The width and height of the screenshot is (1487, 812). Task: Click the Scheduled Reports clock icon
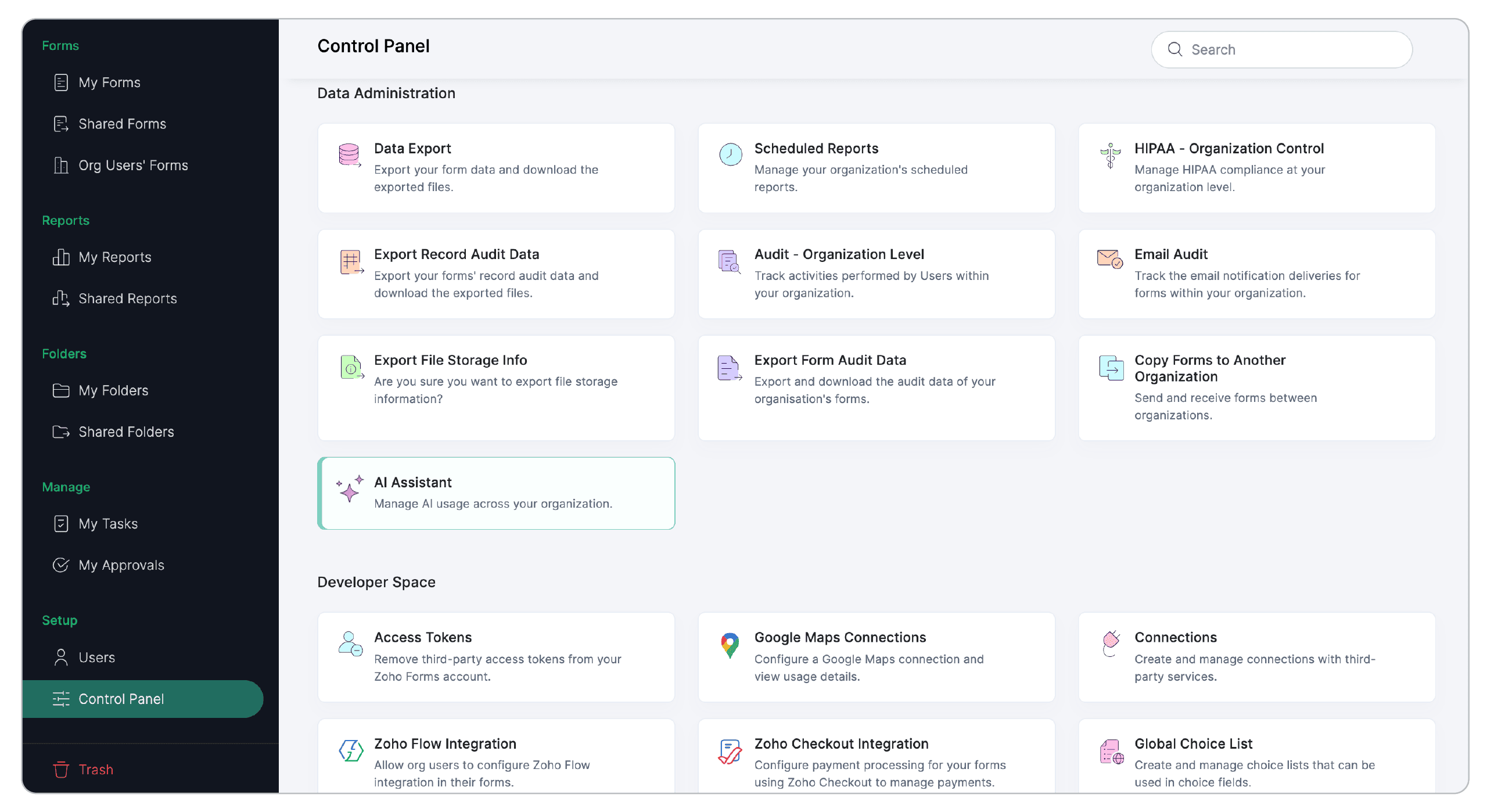click(x=730, y=155)
